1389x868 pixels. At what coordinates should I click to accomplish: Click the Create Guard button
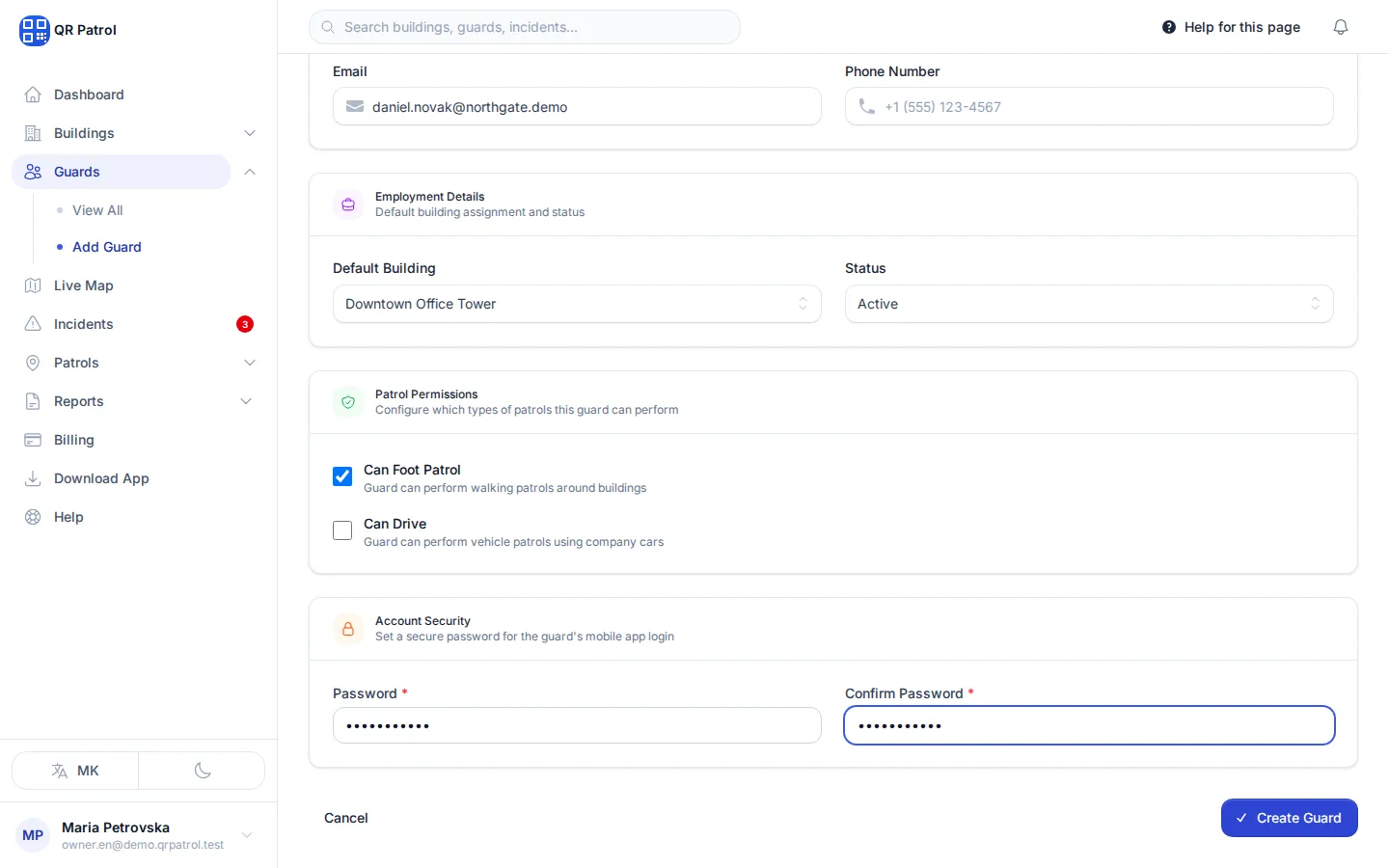click(1290, 818)
